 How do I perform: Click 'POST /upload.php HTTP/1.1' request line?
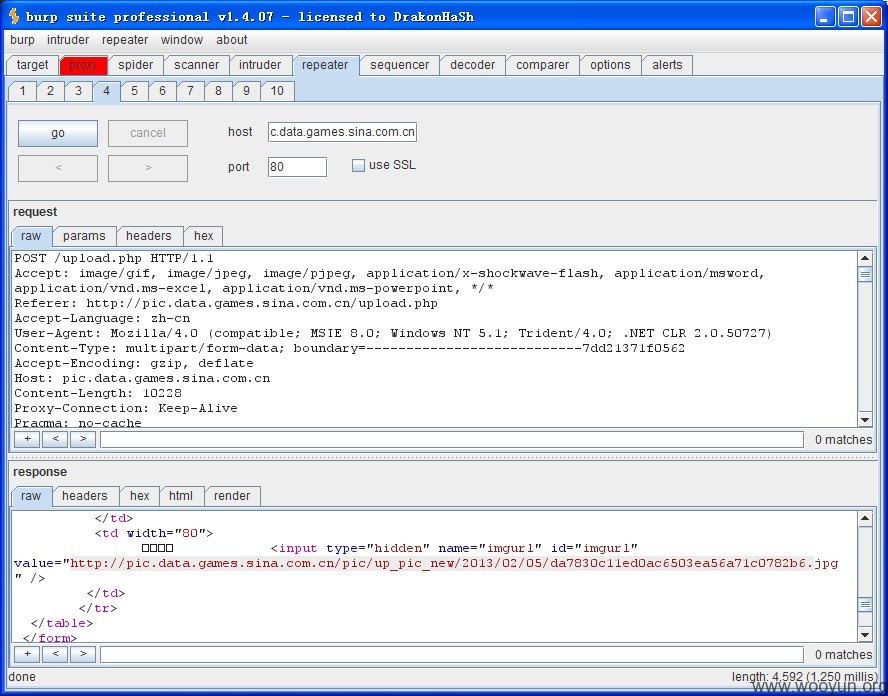114,259
